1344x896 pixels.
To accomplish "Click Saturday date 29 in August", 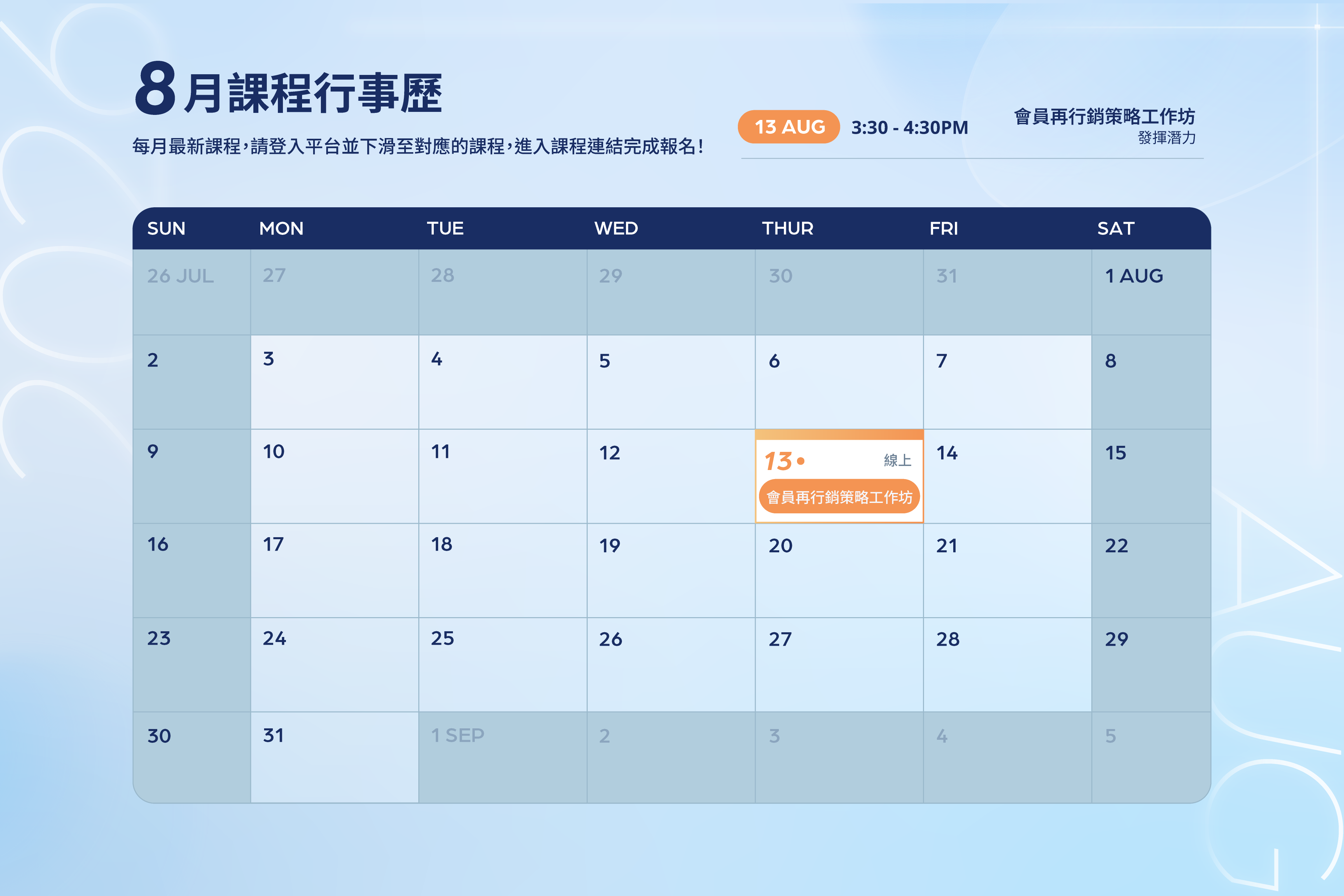I will point(1117,639).
